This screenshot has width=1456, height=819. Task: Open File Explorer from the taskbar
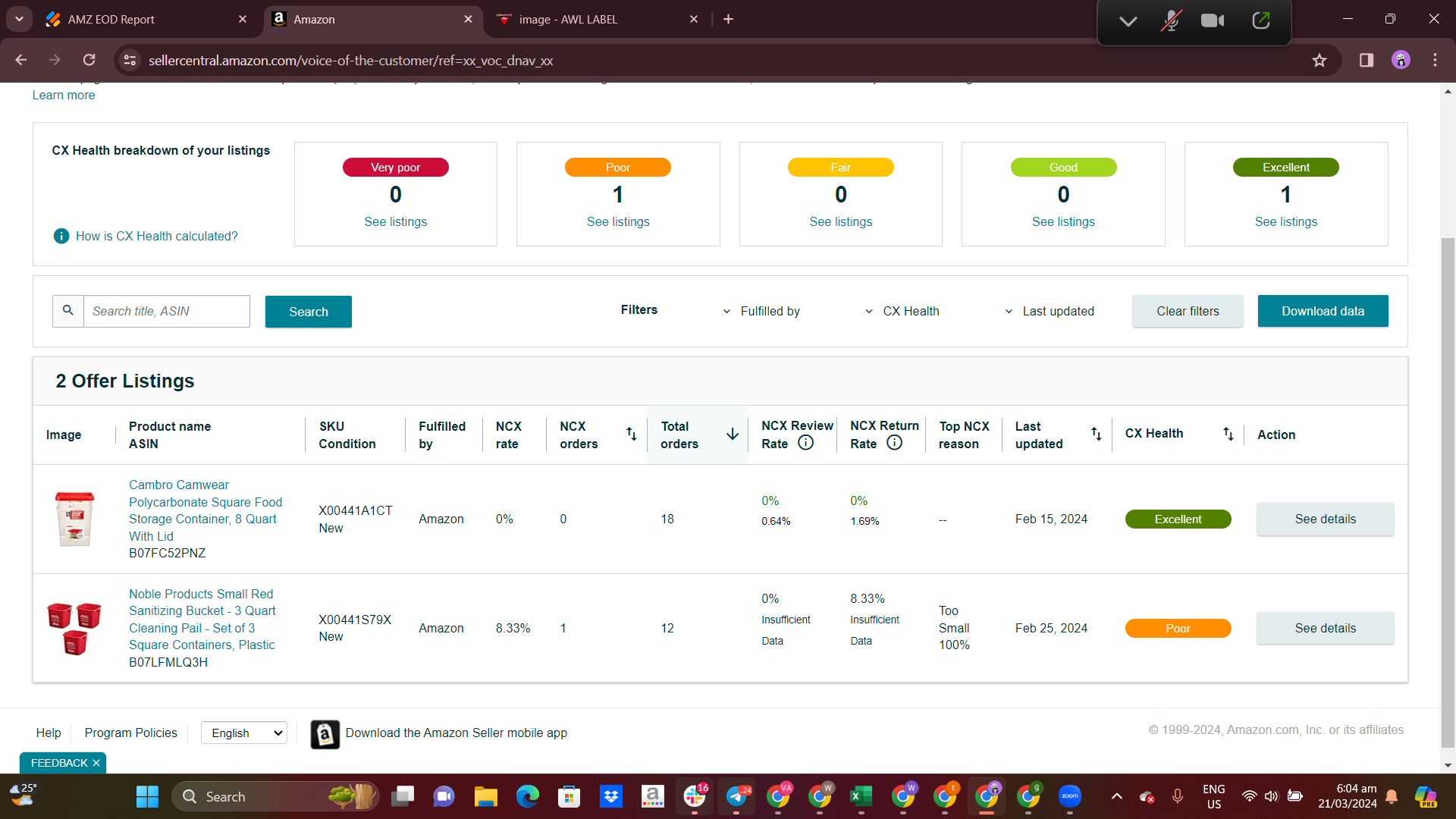pos(485,796)
